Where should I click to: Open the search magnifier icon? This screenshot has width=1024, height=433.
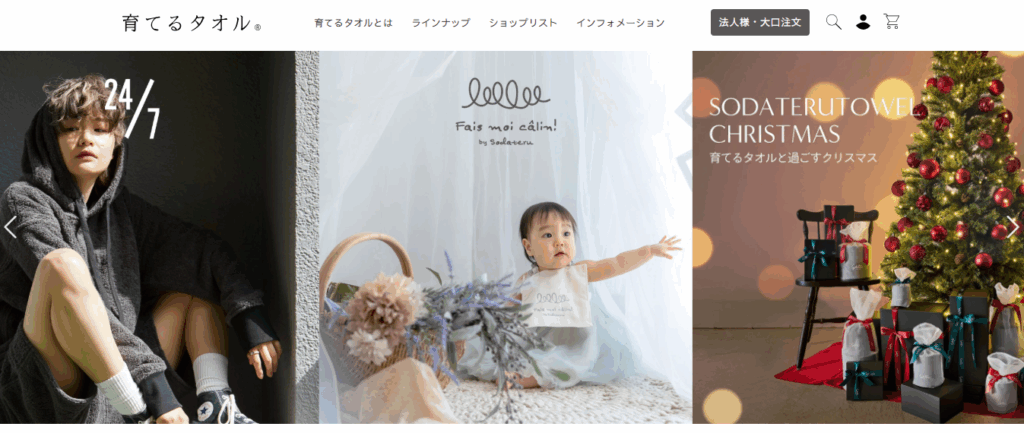(833, 22)
